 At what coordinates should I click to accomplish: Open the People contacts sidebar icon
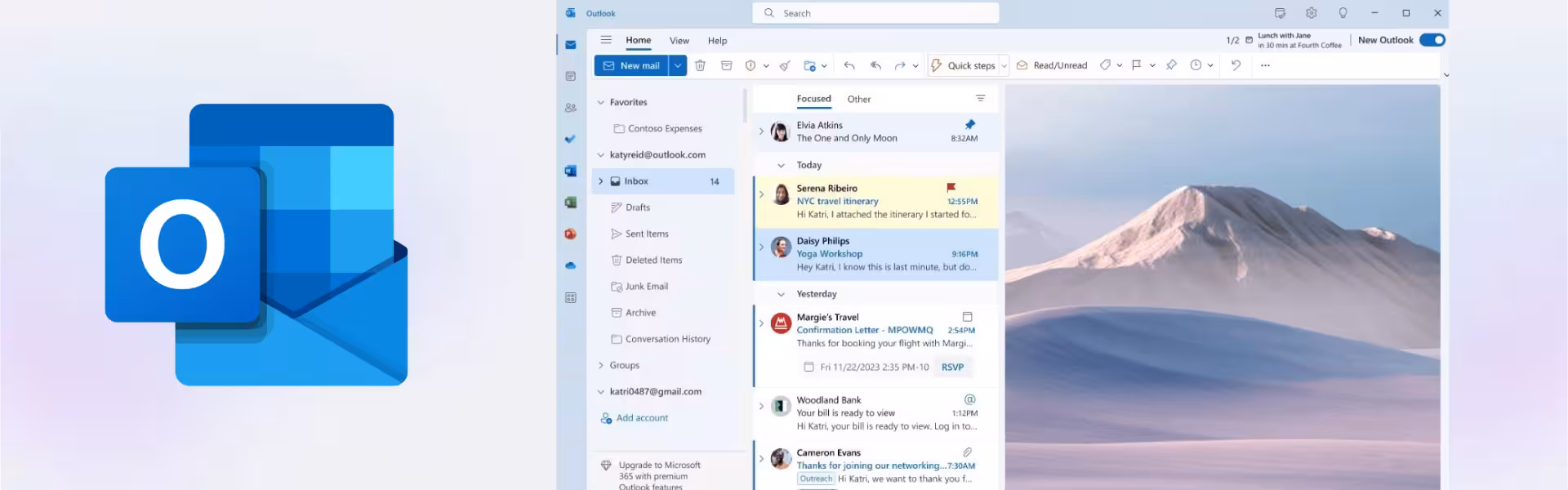[570, 107]
